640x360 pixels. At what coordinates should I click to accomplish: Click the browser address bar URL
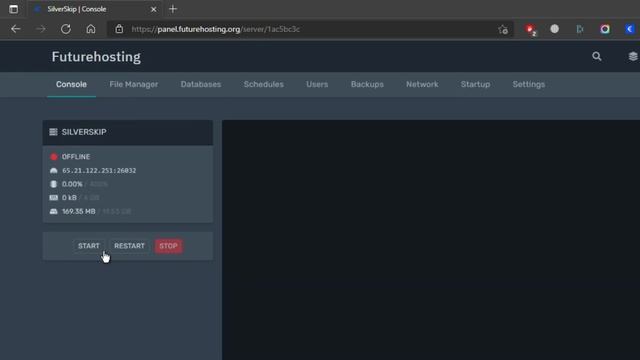pos(216,29)
